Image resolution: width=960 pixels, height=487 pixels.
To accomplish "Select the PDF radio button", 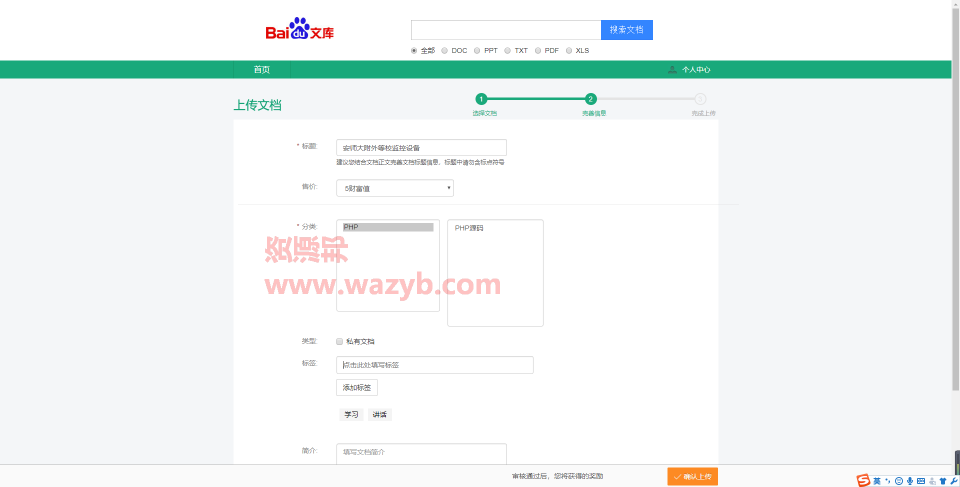I will coord(538,51).
